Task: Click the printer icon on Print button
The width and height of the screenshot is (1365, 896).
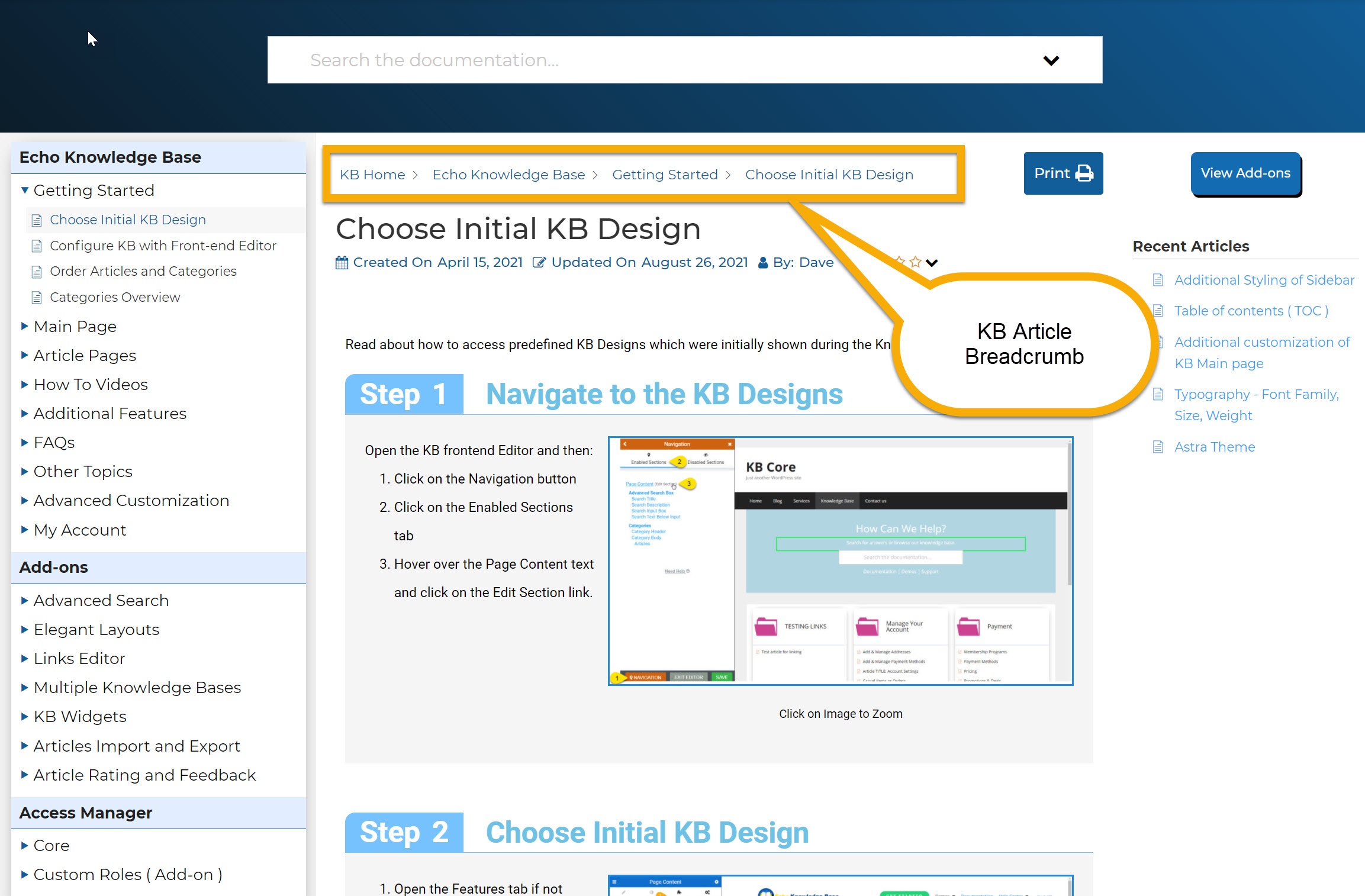Action: [x=1084, y=173]
